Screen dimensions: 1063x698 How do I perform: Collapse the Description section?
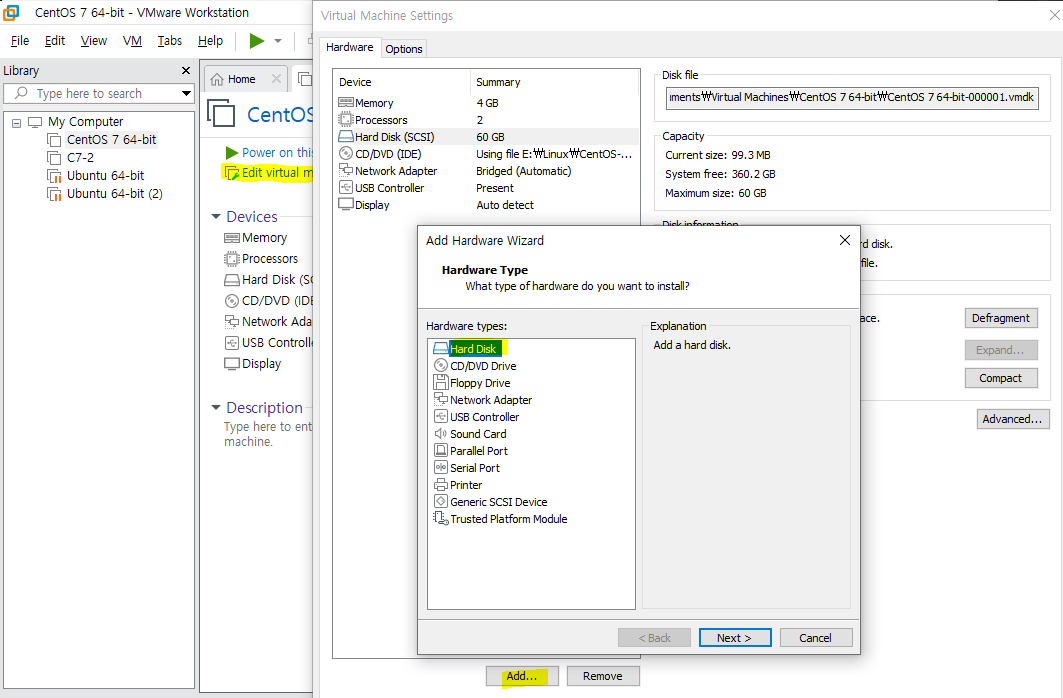coord(216,408)
